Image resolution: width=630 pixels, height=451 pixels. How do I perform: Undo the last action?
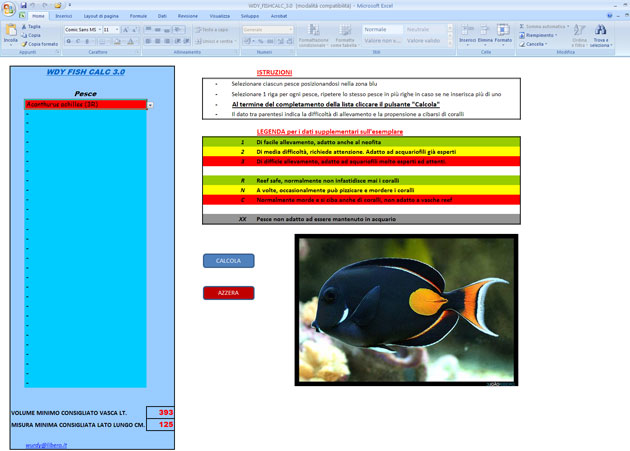click(x=33, y=6)
